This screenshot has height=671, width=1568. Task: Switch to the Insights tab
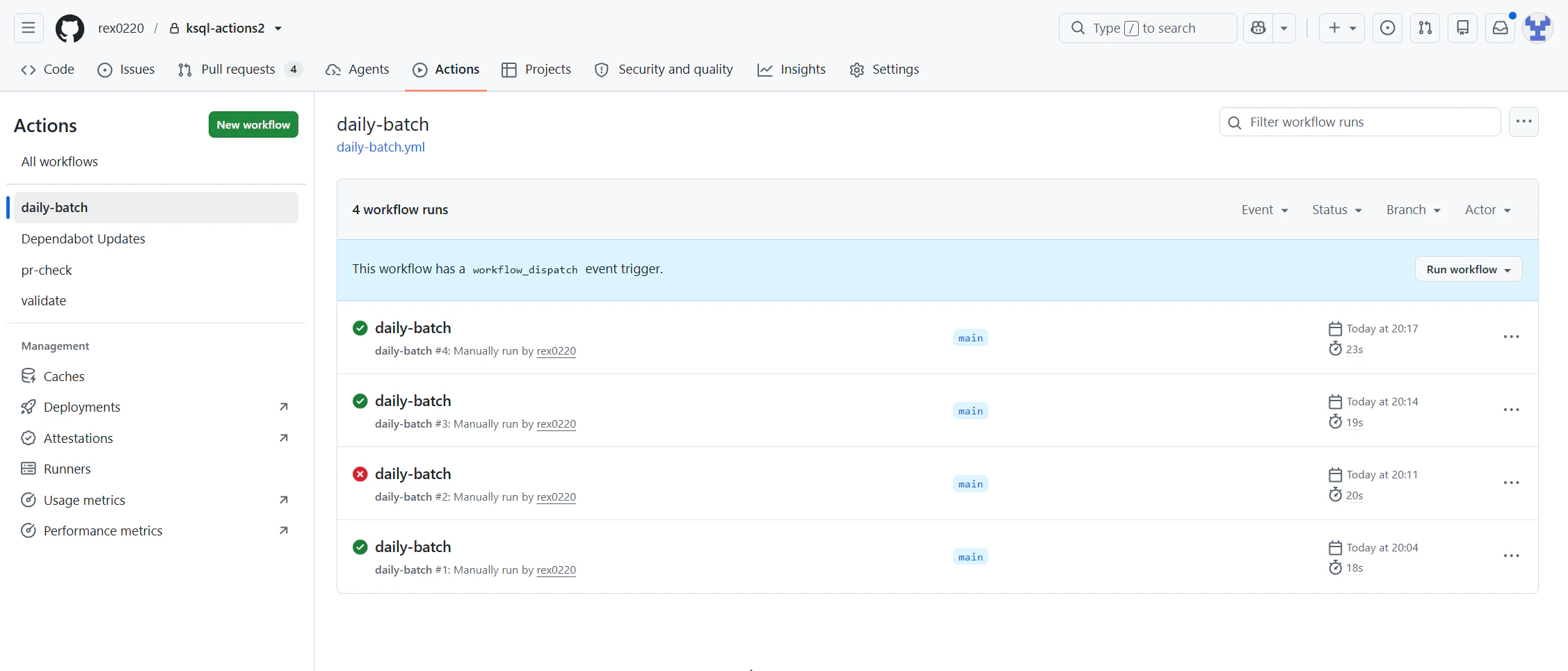tap(792, 70)
